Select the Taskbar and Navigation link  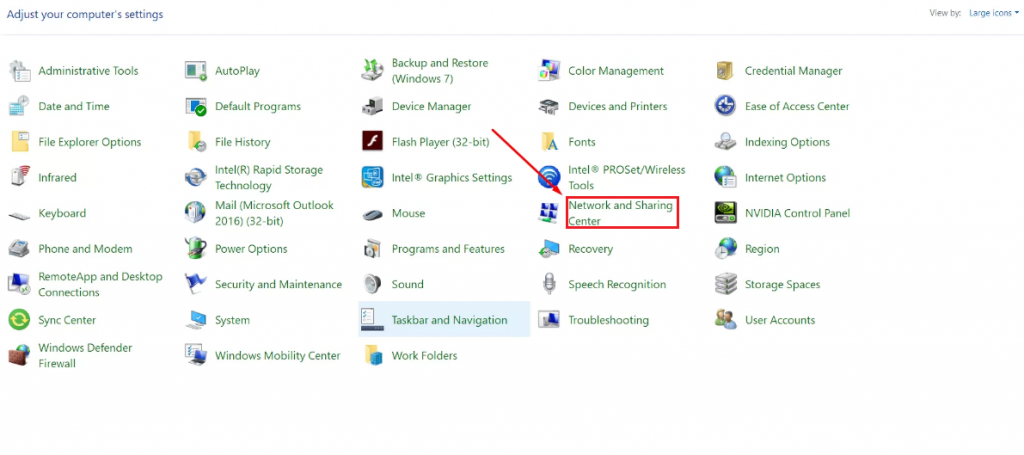tap(449, 320)
